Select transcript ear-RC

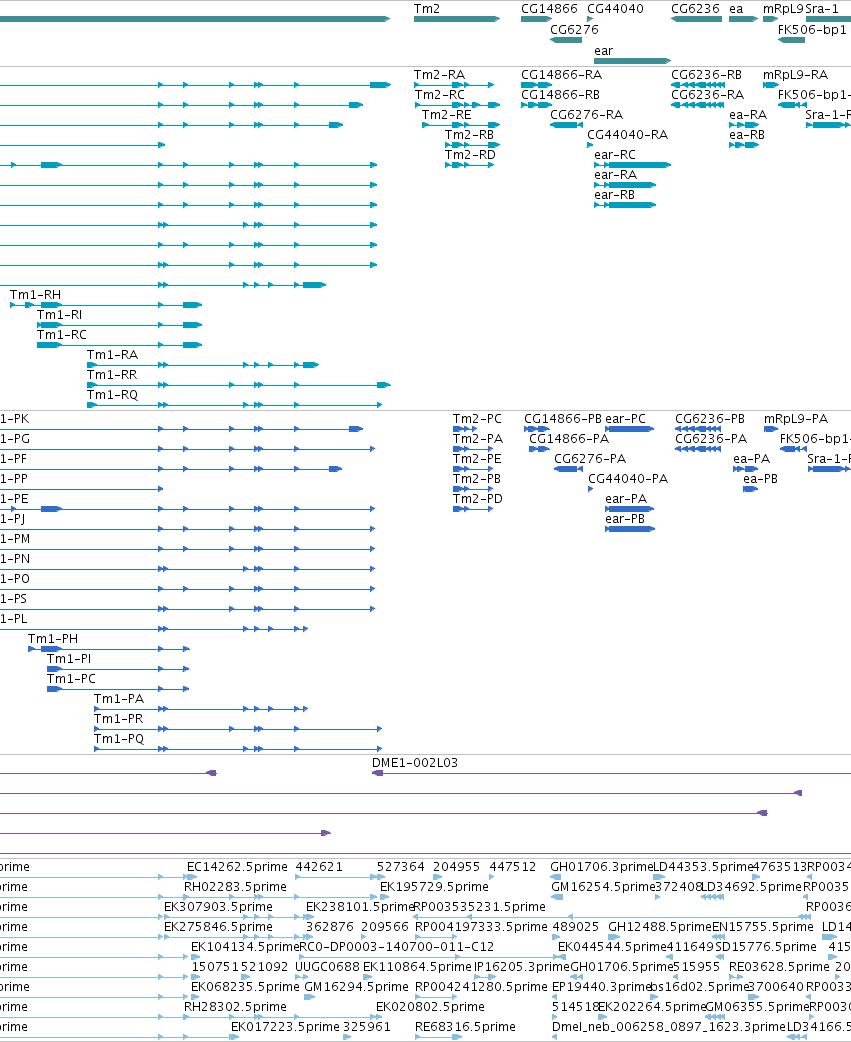632,165
